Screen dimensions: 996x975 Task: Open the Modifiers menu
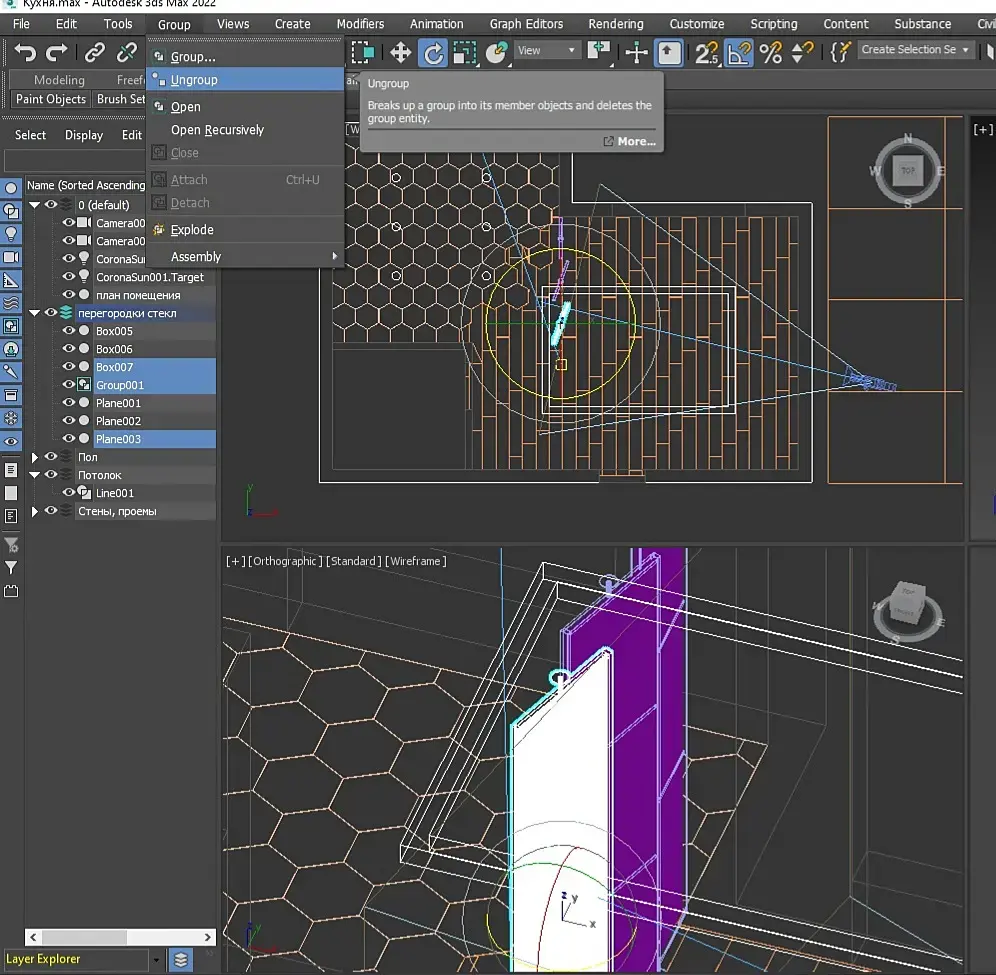point(360,24)
